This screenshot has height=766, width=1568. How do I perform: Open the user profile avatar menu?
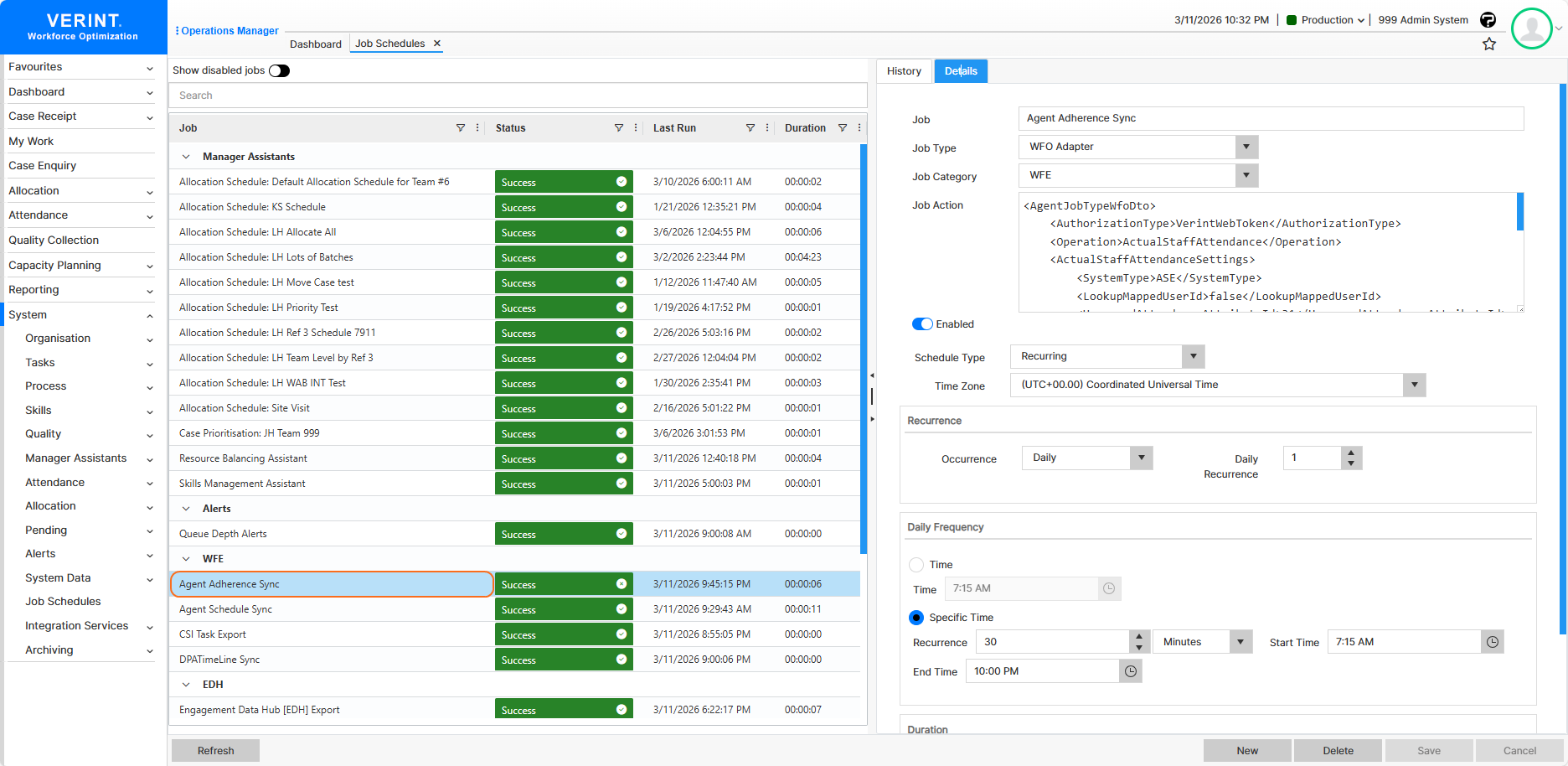point(1532,28)
